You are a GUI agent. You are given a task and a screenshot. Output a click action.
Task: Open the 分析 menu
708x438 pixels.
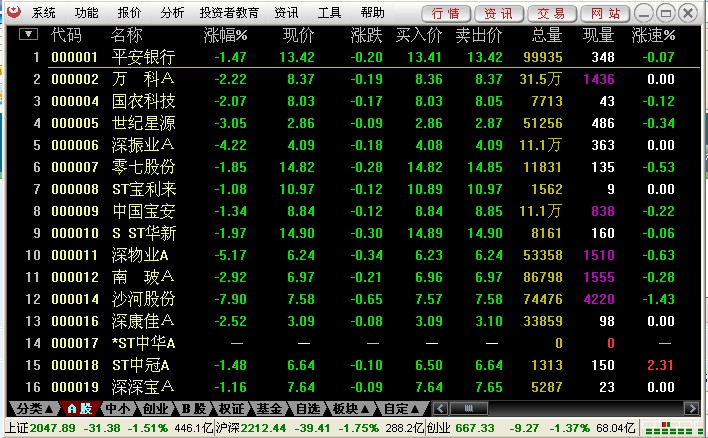point(172,13)
